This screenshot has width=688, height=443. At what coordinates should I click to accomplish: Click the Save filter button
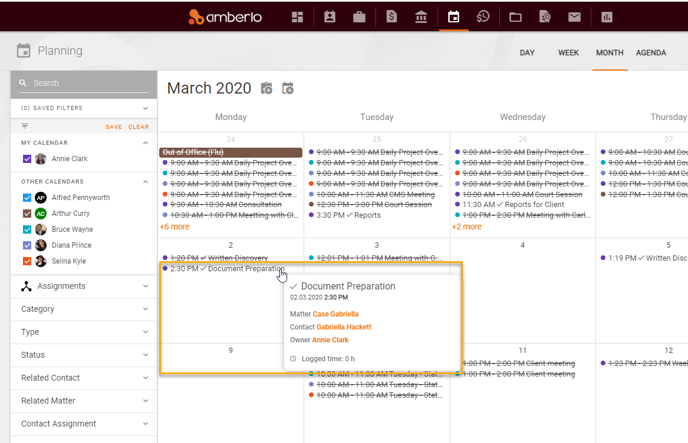[x=114, y=127]
